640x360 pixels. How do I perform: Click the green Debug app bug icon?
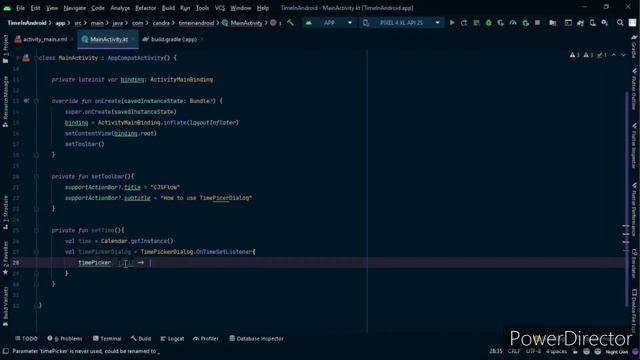point(489,23)
